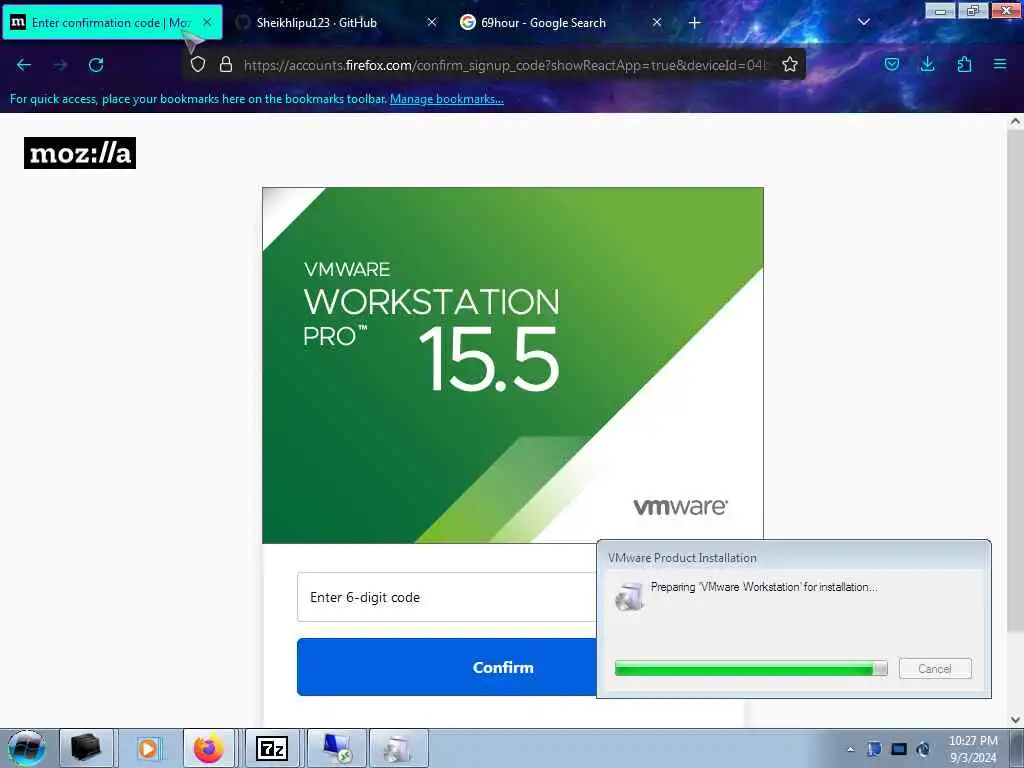Go back using the browser back arrow
Image resolution: width=1024 pixels, height=768 pixels.
tap(24, 65)
